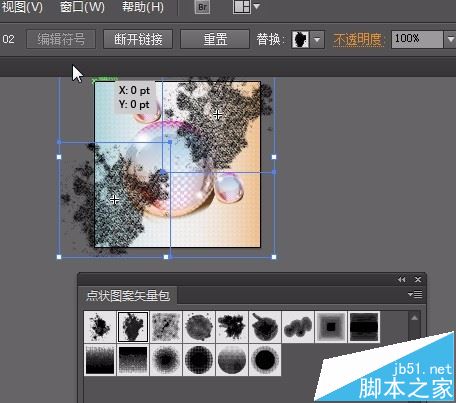Launch Adobe Bridge via Br icon
The width and height of the screenshot is (456, 403).
click(202, 7)
